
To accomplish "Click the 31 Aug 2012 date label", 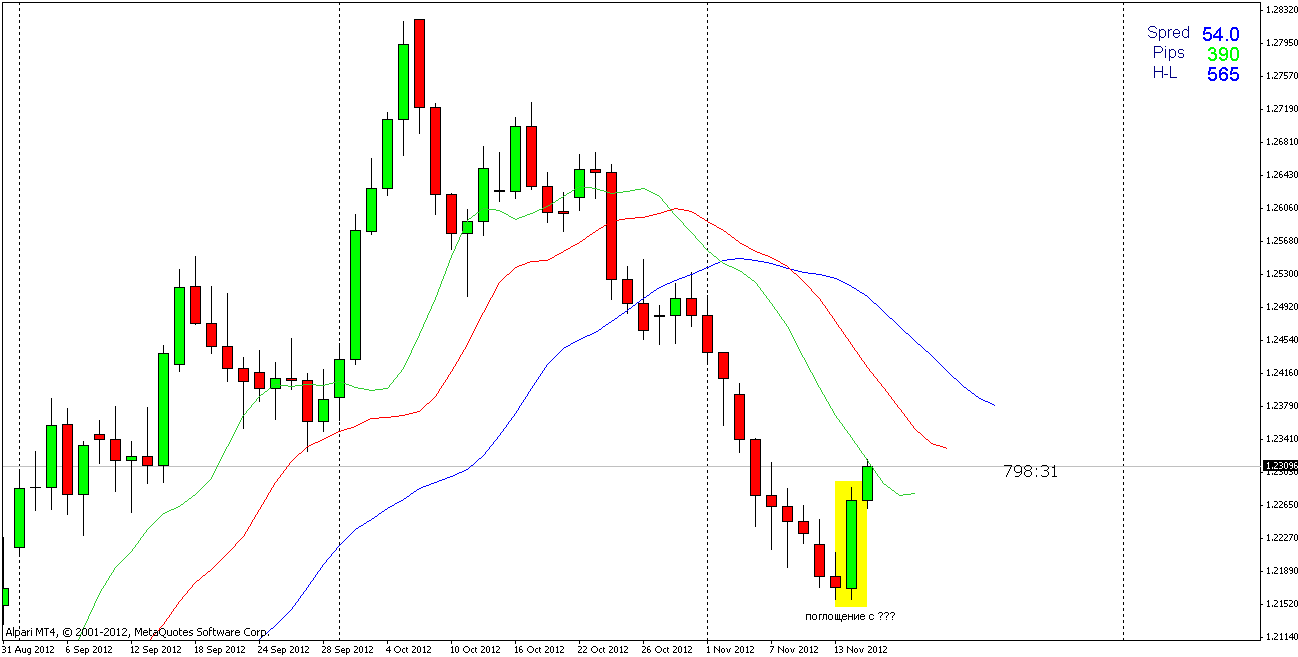I will [27, 649].
